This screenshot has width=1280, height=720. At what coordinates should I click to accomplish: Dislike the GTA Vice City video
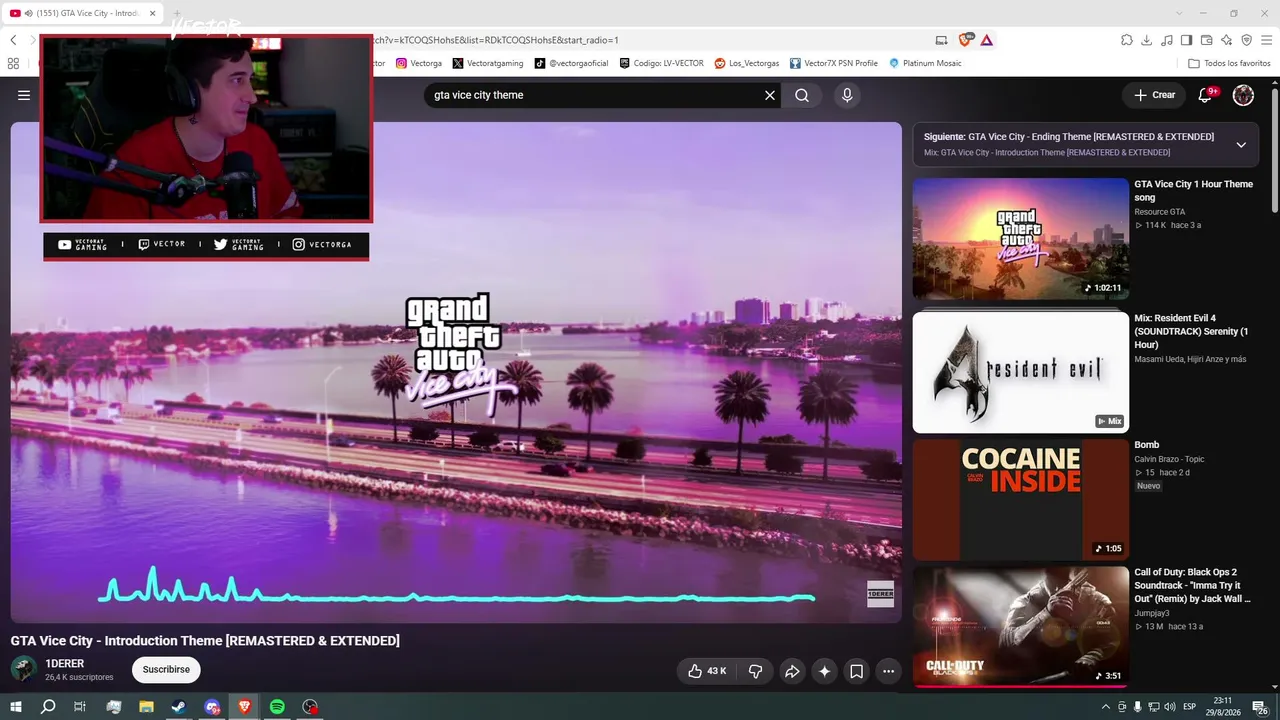point(756,671)
